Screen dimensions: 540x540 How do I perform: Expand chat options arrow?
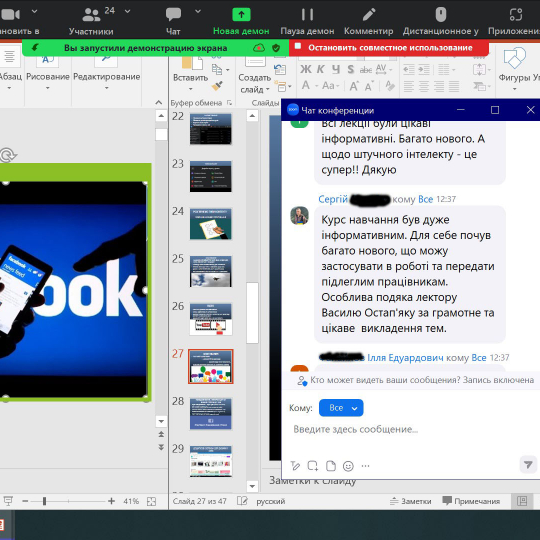198,11
